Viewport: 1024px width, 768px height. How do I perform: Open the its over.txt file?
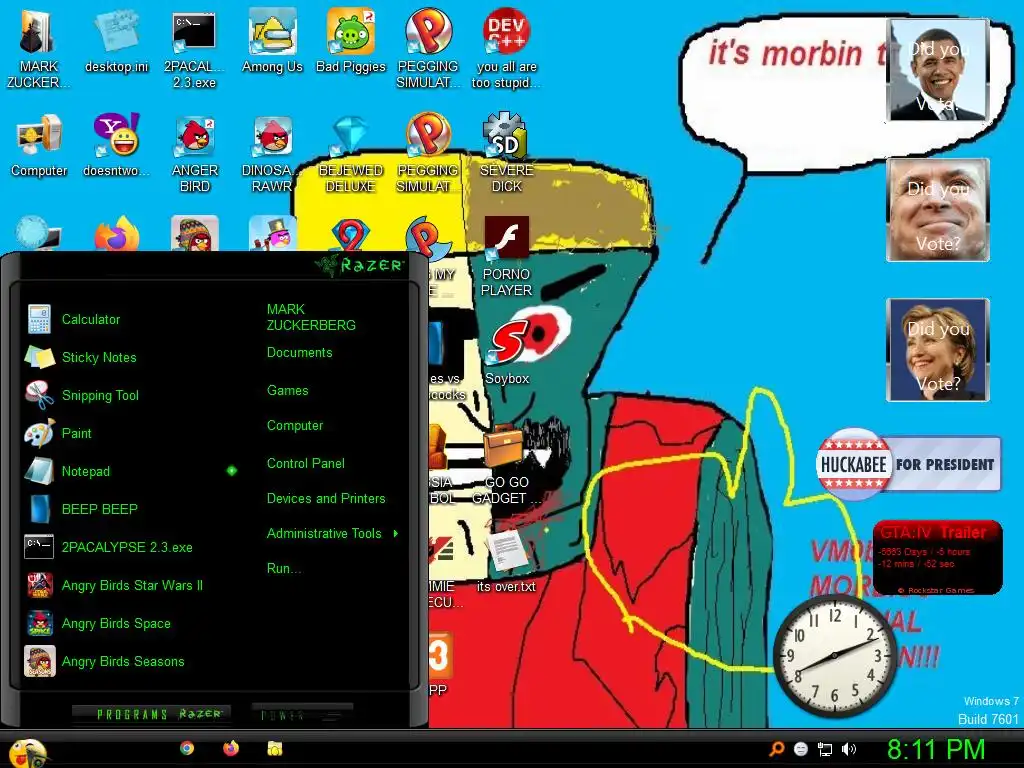click(x=506, y=560)
